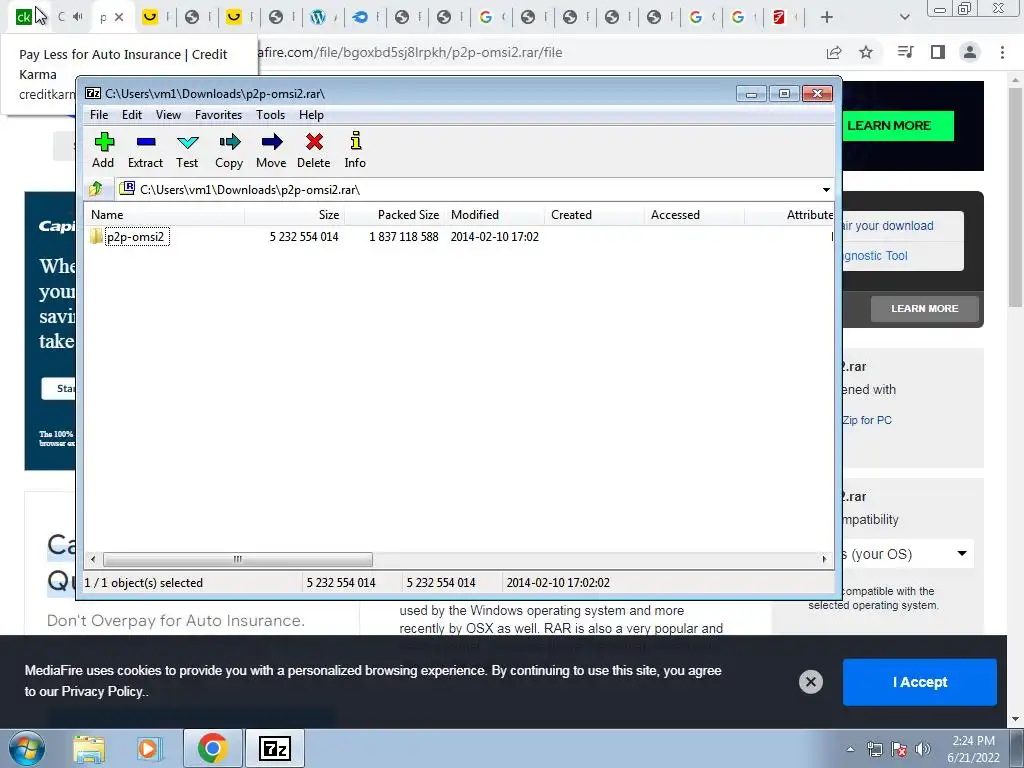This screenshot has height=768, width=1024.
Task: Click the gray LEARN MORE button
Action: [x=925, y=308]
